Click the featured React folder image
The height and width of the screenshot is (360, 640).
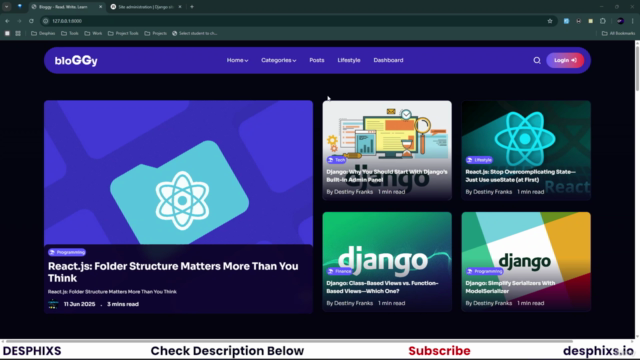click(178, 172)
